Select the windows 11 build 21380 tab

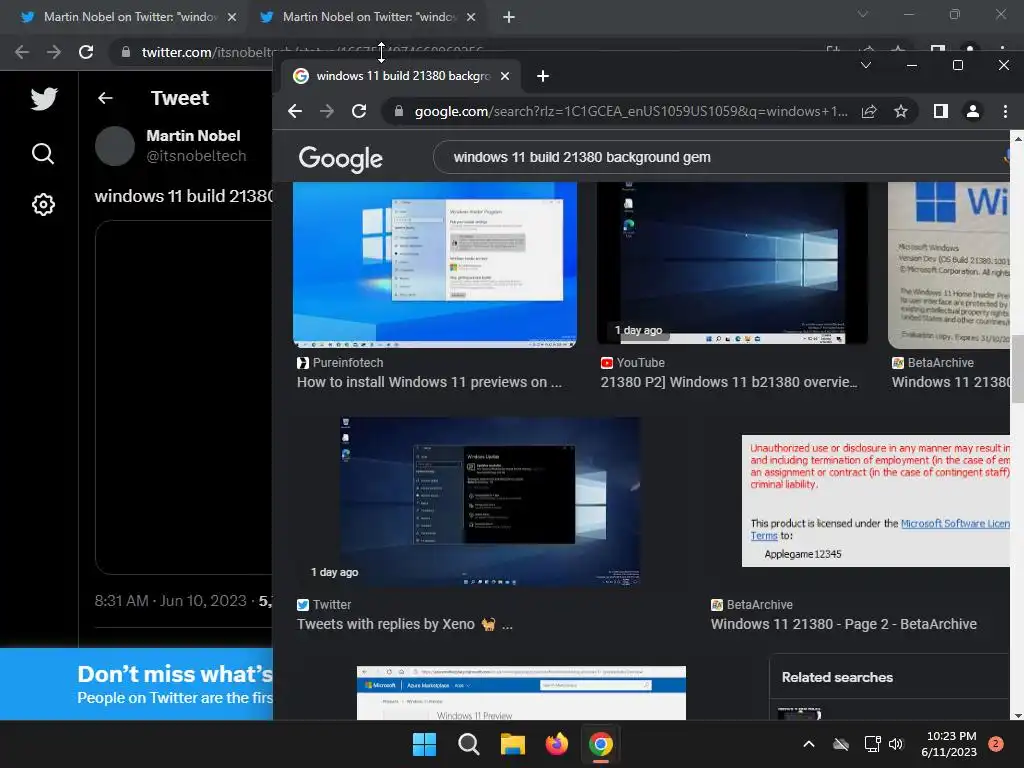tap(400, 76)
